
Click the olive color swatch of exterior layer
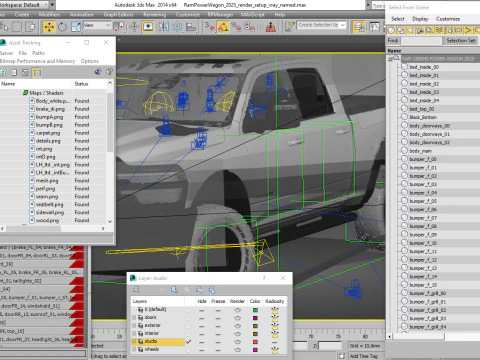[255, 326]
